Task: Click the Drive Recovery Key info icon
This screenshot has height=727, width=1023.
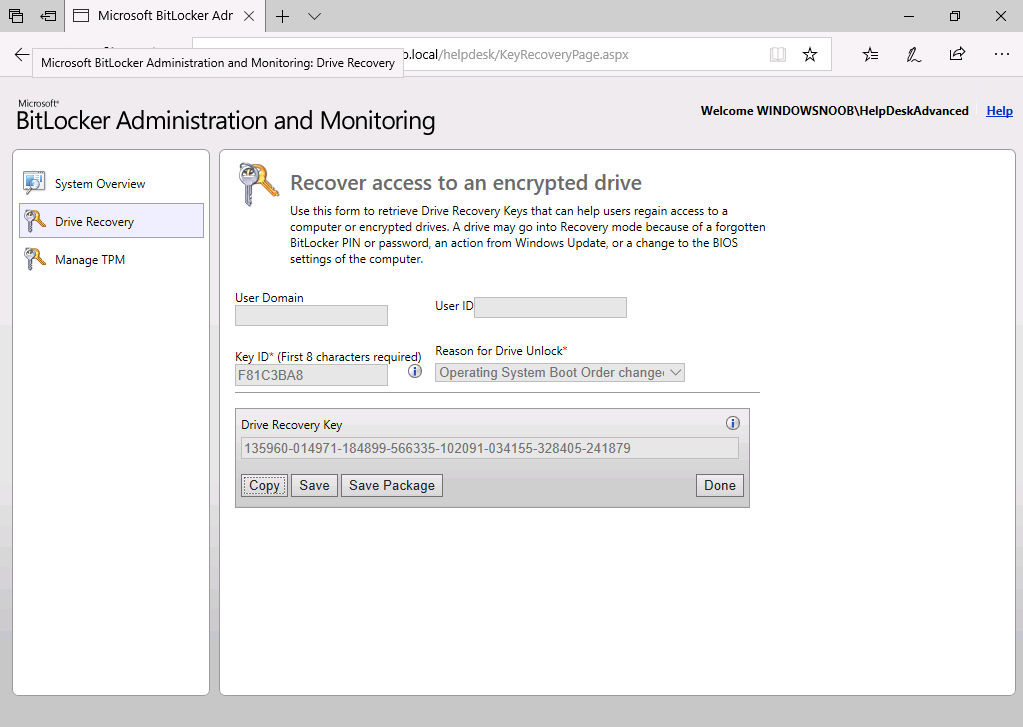Action: click(x=733, y=423)
